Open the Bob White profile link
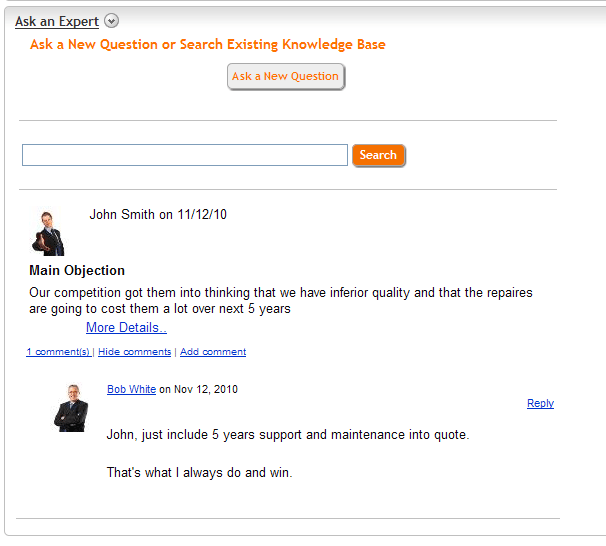Image resolution: width=606 pixels, height=546 pixels. (131, 390)
